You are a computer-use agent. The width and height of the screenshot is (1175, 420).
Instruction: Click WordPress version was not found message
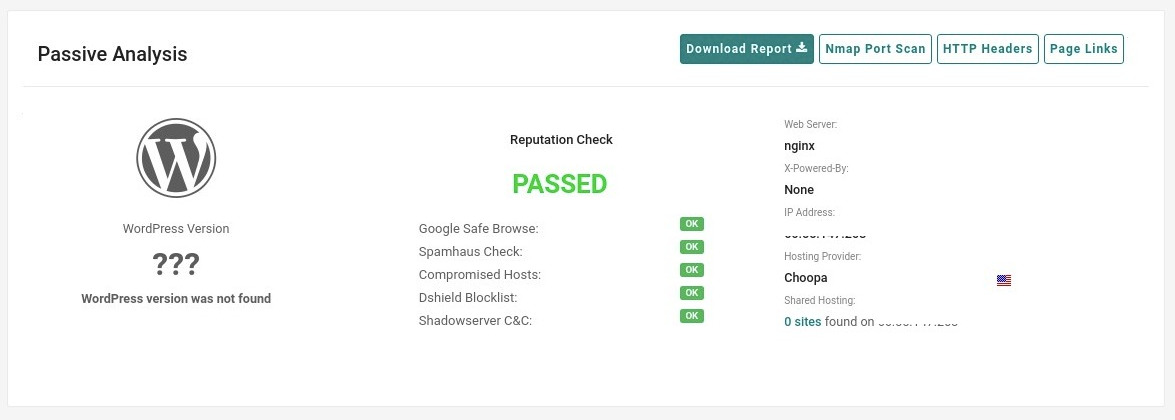click(x=176, y=298)
